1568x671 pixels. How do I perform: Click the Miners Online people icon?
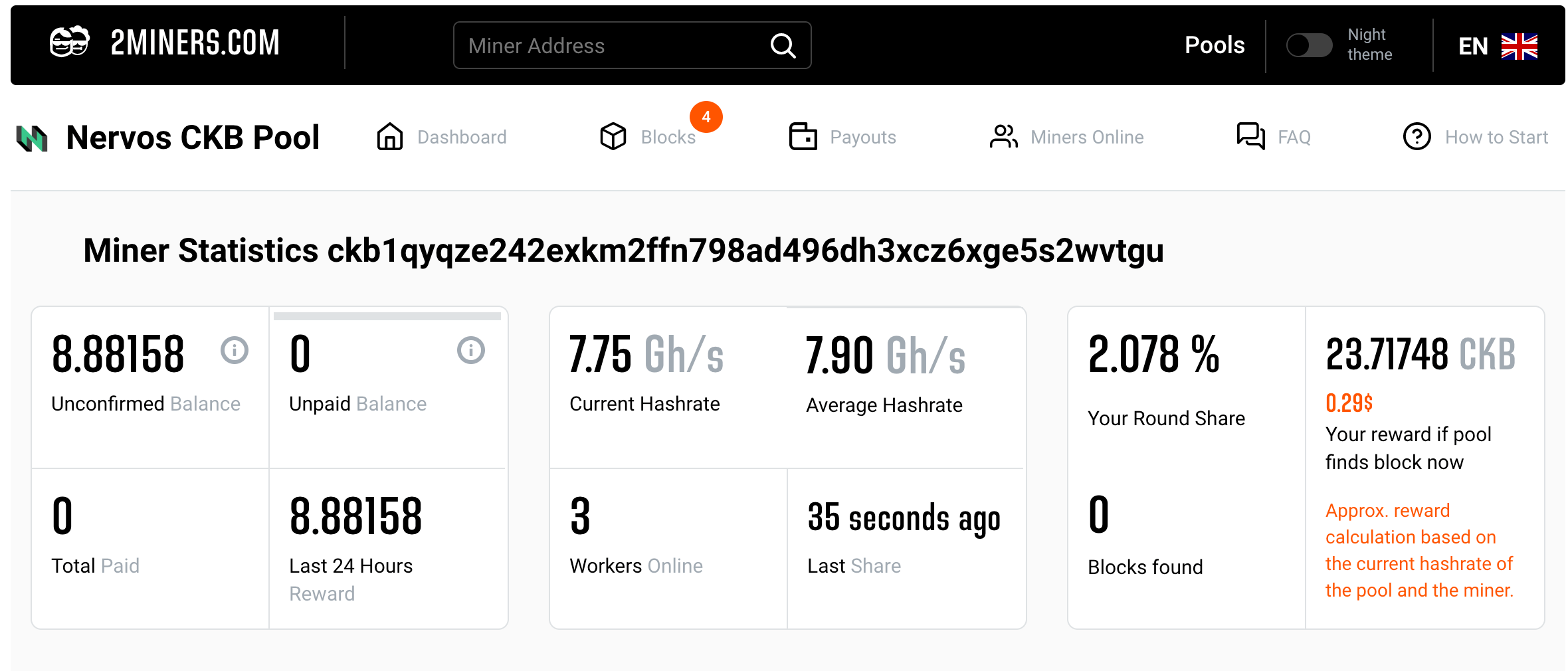1003,137
